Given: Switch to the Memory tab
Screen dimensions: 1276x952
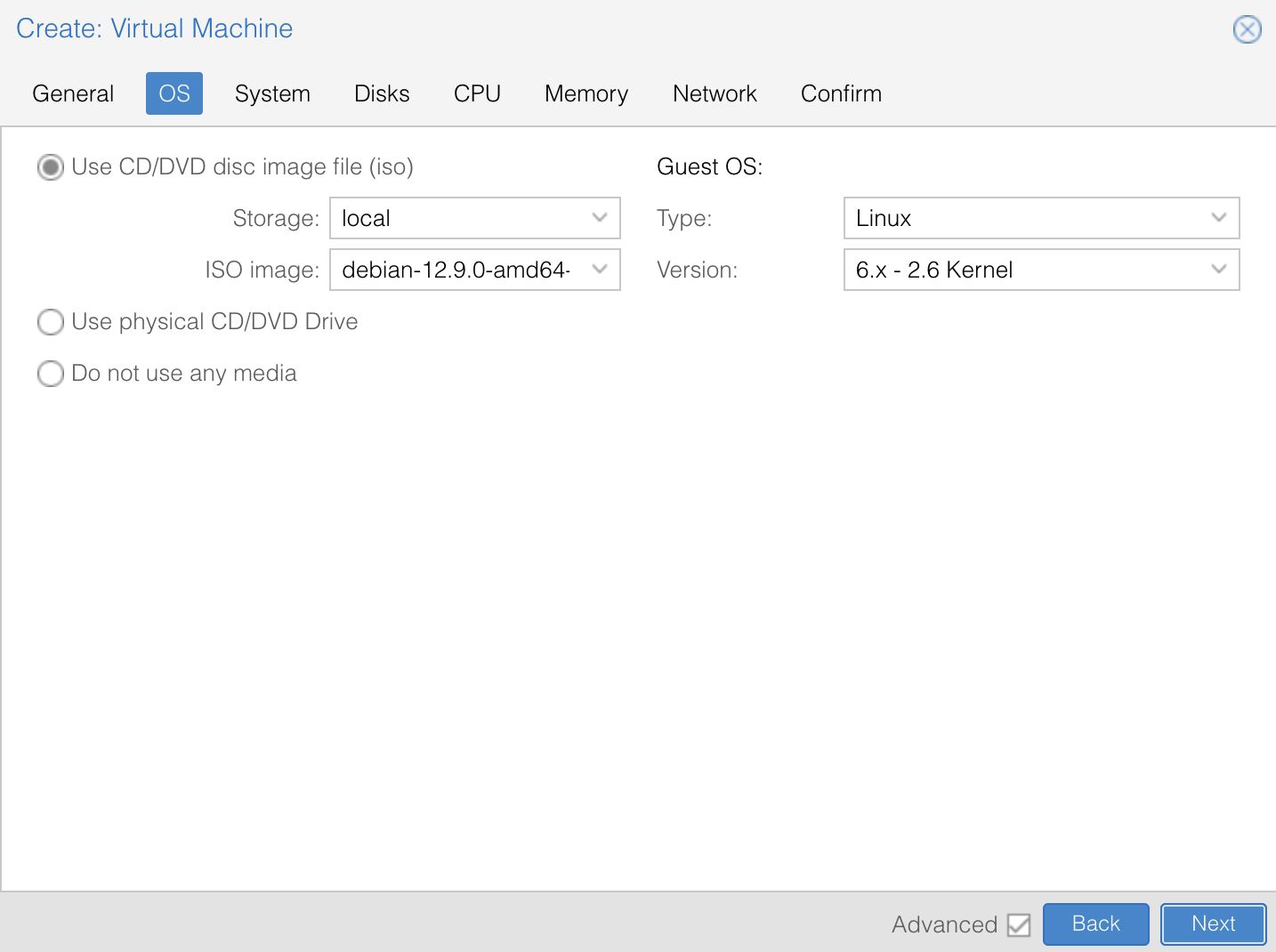Looking at the screenshot, I should coord(586,93).
